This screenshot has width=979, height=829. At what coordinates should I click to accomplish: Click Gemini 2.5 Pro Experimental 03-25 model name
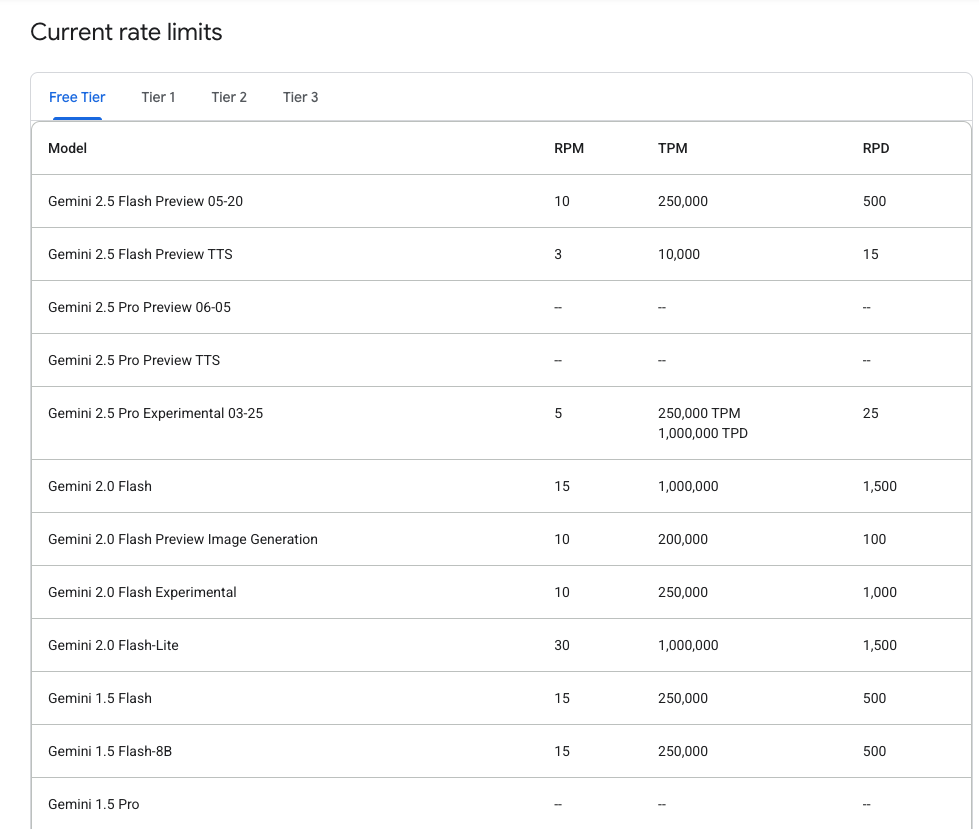pyautogui.click(x=155, y=413)
